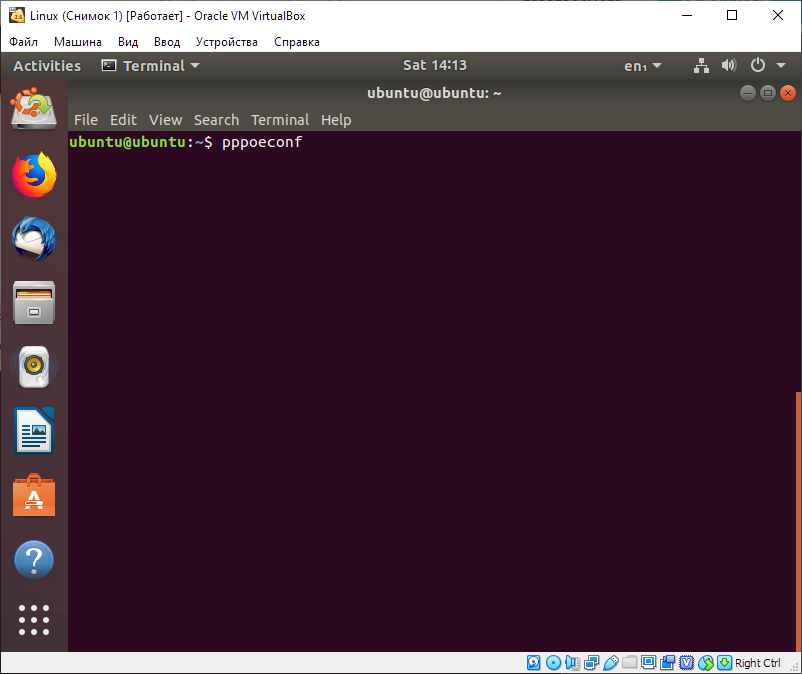Click the Sat 14:13 clock to open calendar
The image size is (802, 674).
(x=434, y=65)
